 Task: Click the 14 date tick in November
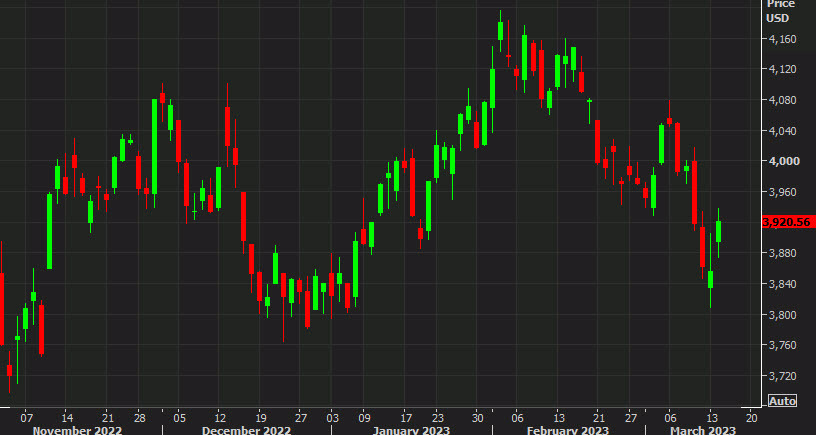(66, 417)
